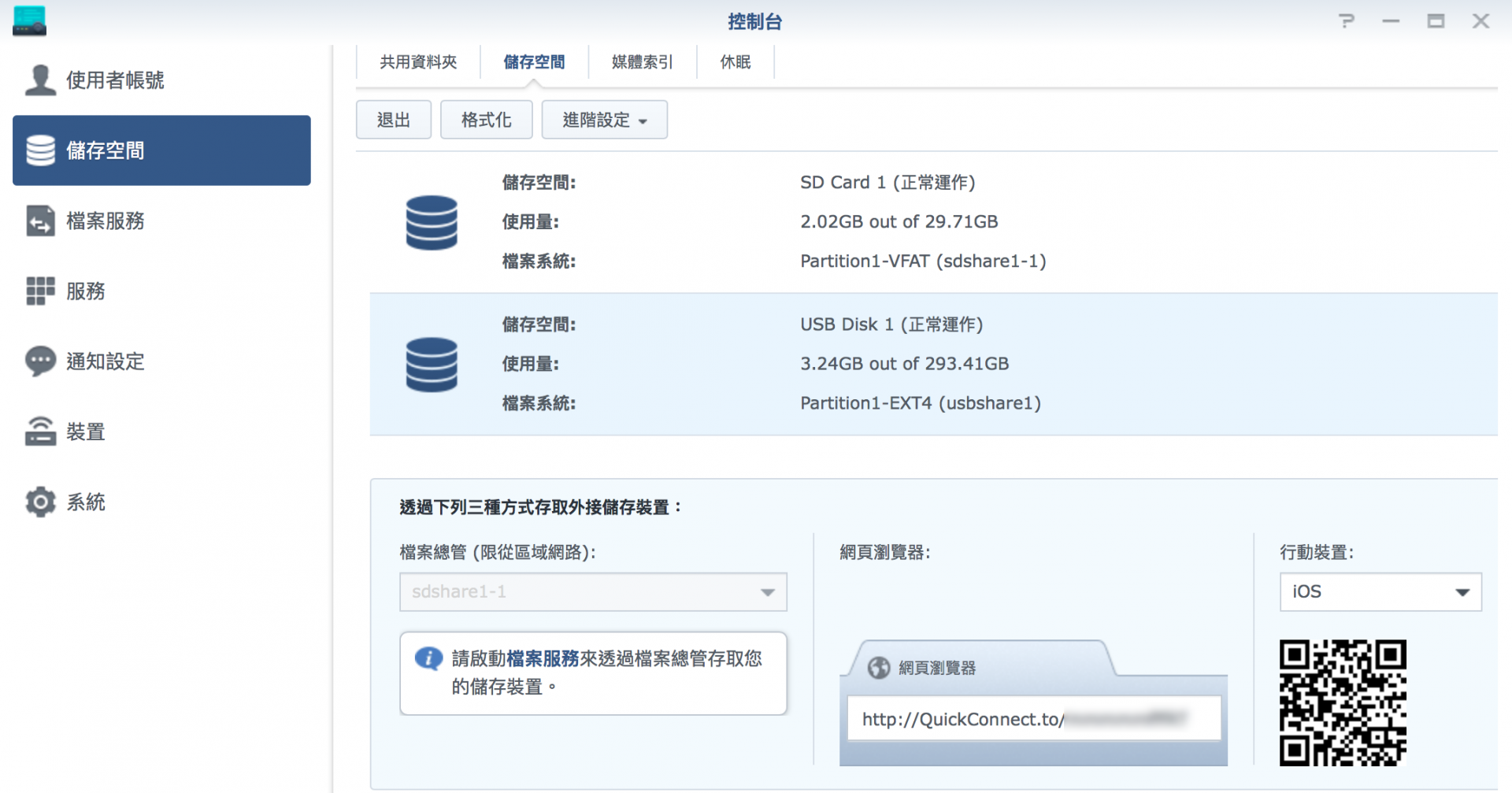Click the DSM app logo in title bar
Viewport: 1512px width, 793px height.
coord(30,21)
